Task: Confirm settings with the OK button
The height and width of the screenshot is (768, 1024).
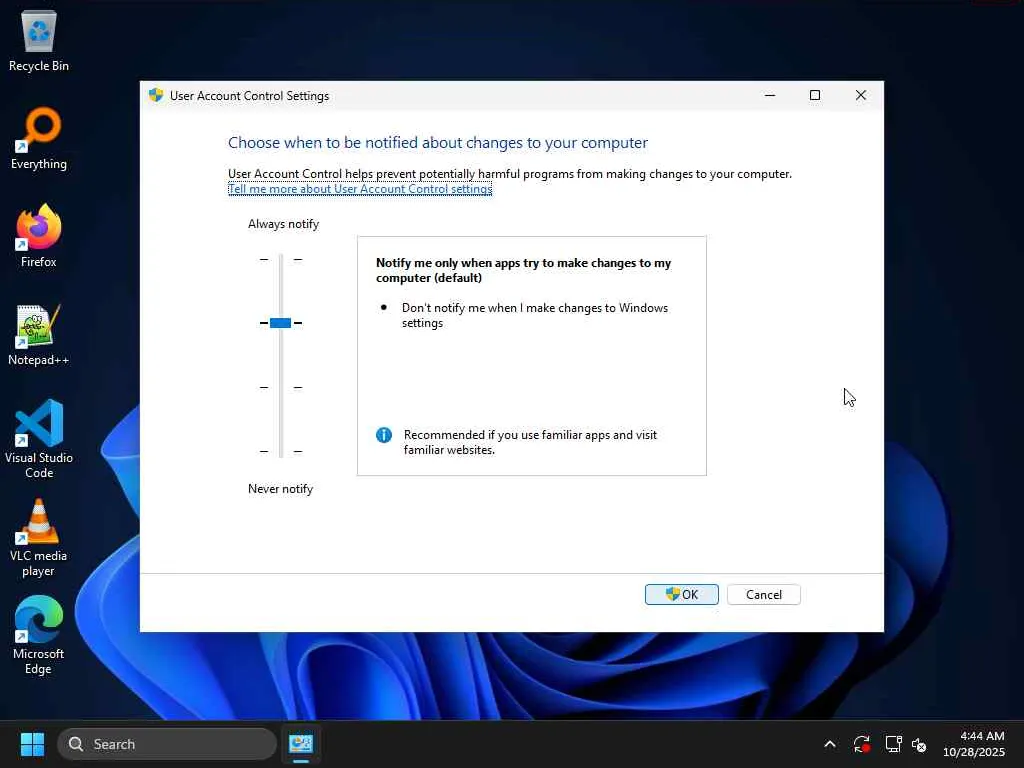Action: (x=682, y=594)
